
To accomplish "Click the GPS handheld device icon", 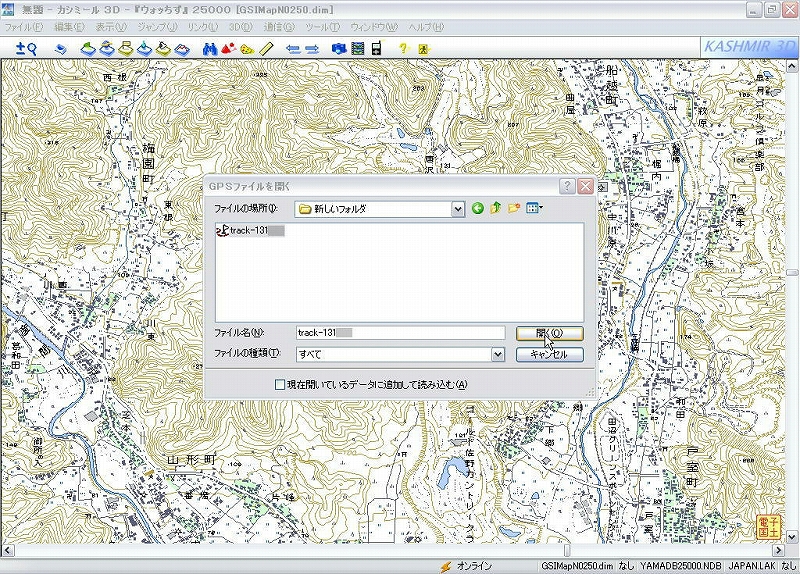I will pos(377,48).
